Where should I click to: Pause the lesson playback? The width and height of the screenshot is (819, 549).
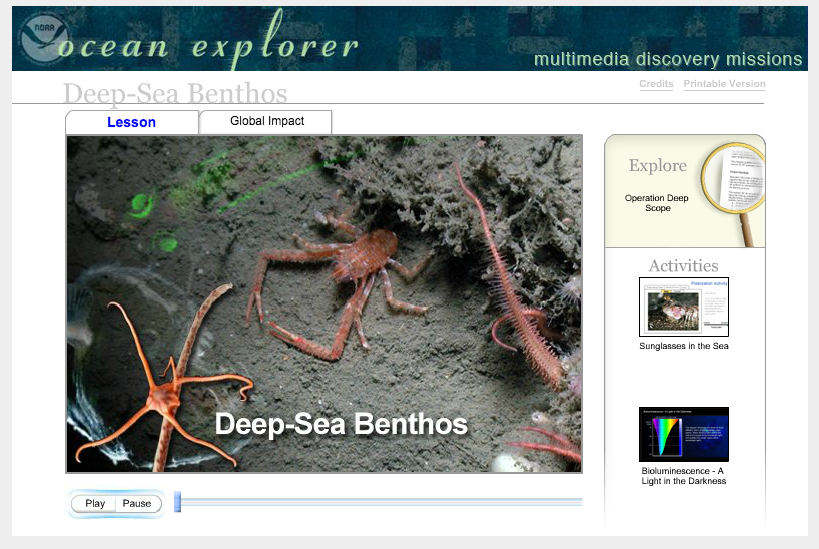(x=137, y=504)
